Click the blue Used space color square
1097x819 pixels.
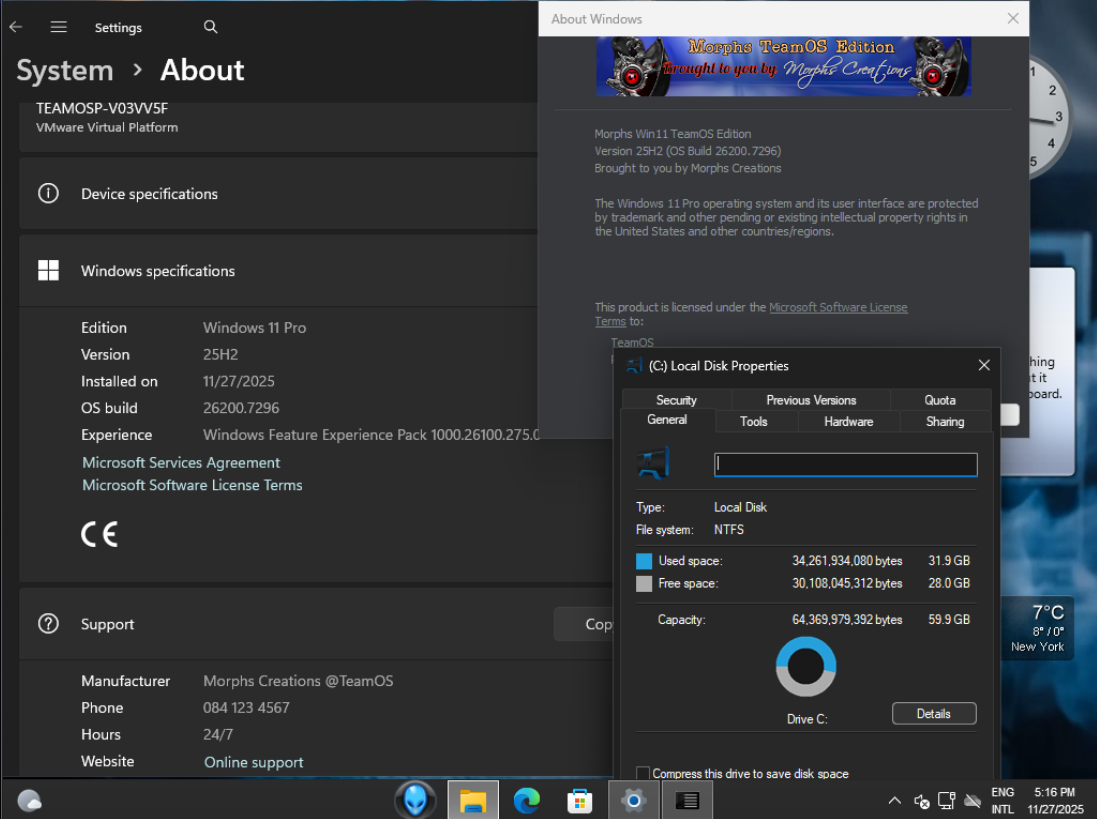pyautogui.click(x=644, y=561)
